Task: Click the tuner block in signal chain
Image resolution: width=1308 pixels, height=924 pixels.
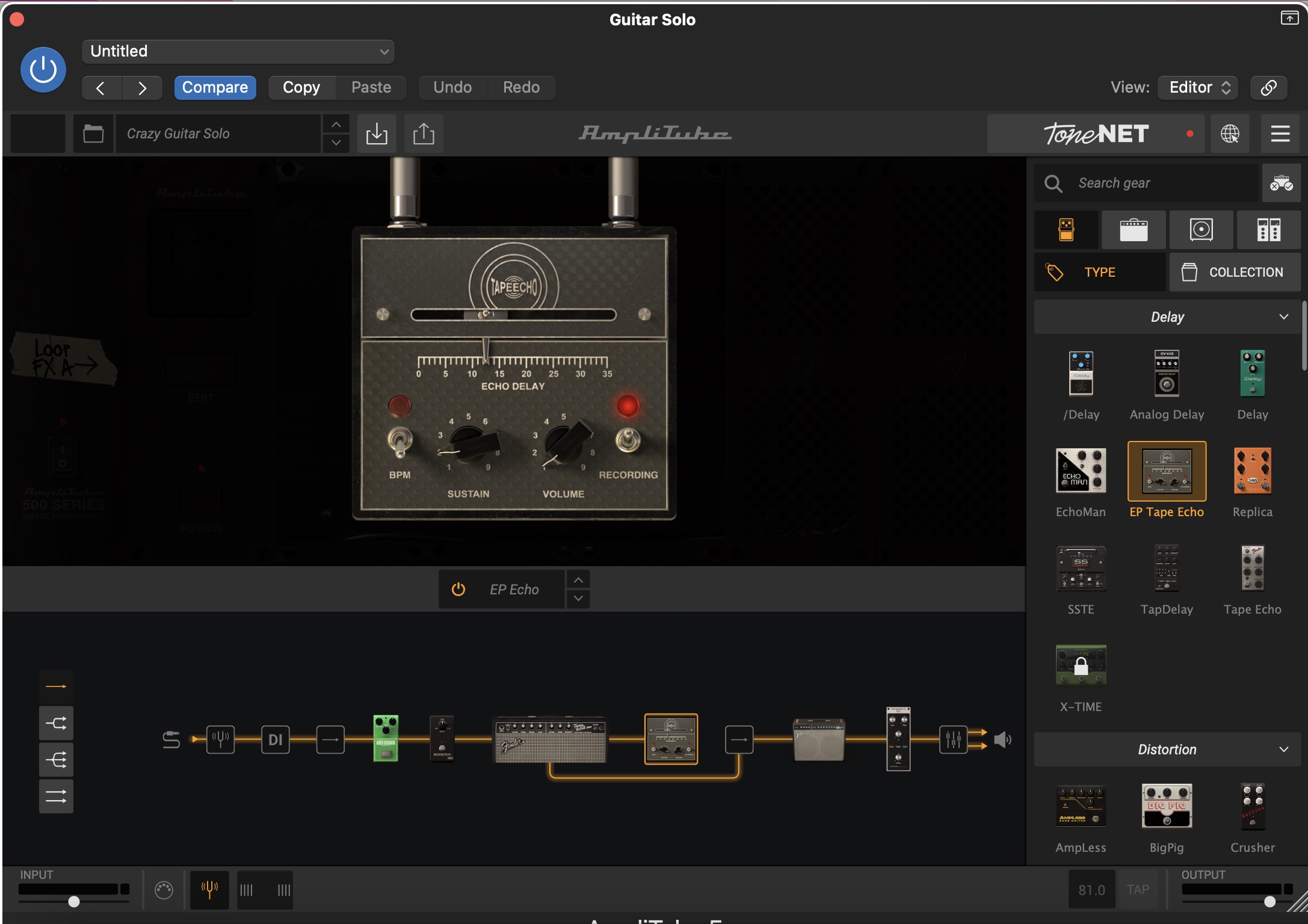Action: point(220,739)
